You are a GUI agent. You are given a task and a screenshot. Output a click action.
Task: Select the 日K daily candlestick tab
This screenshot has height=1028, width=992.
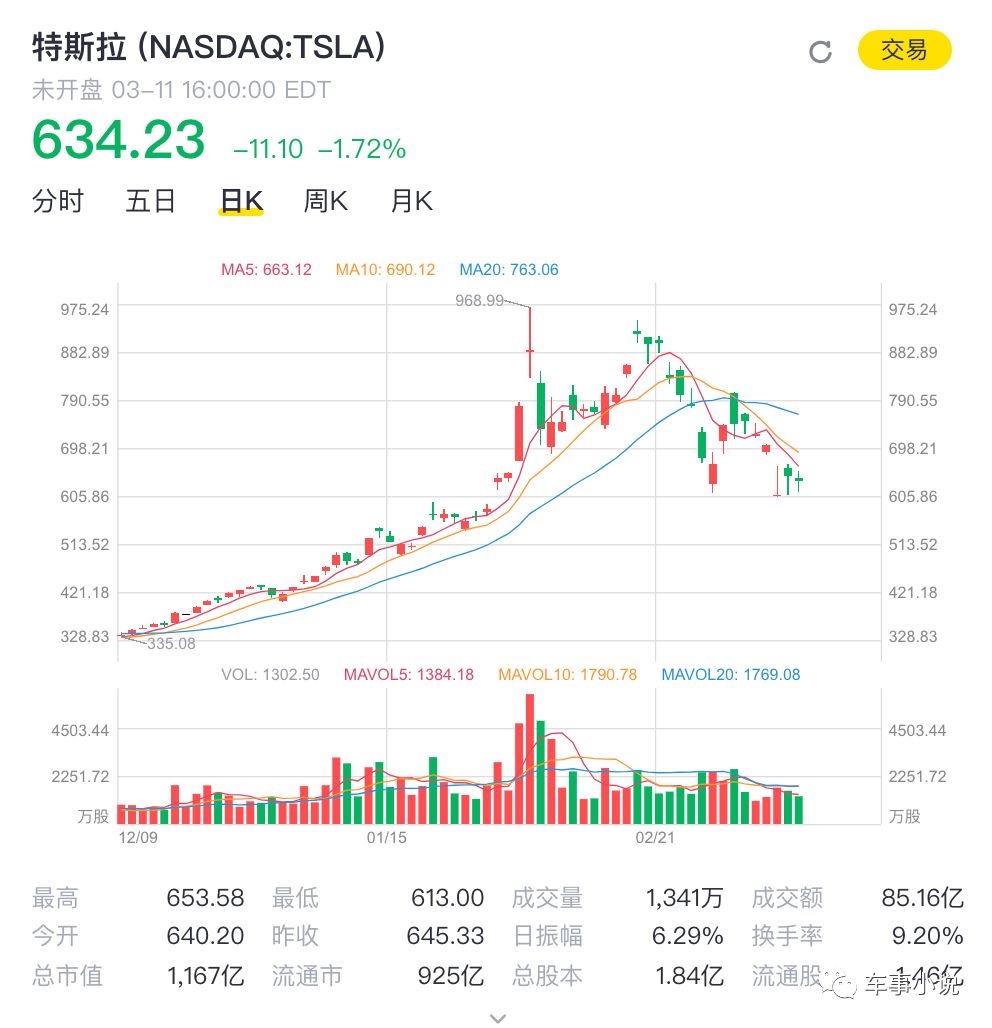click(241, 201)
